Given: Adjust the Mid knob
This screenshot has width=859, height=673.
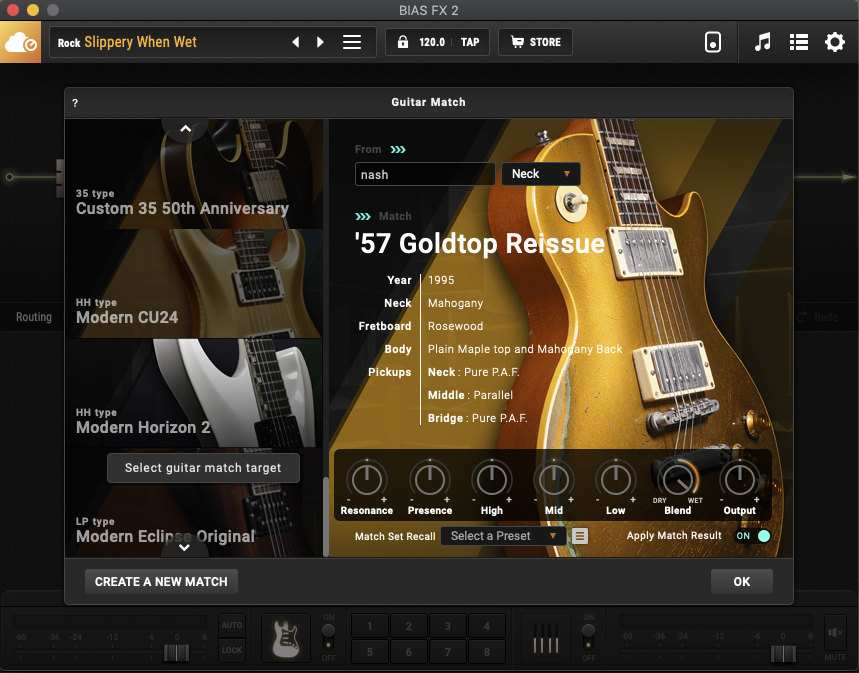Looking at the screenshot, I should coord(554,480).
